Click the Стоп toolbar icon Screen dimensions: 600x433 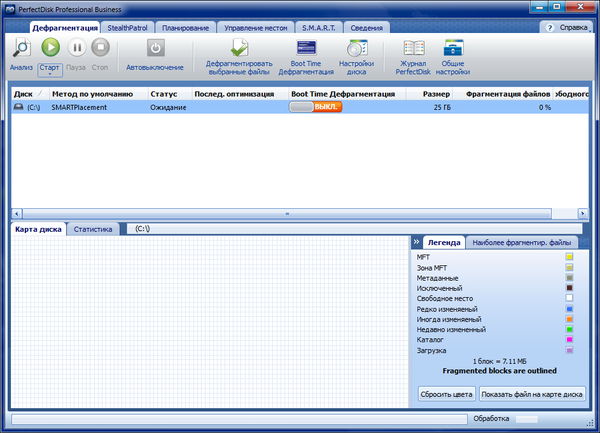tap(101, 48)
